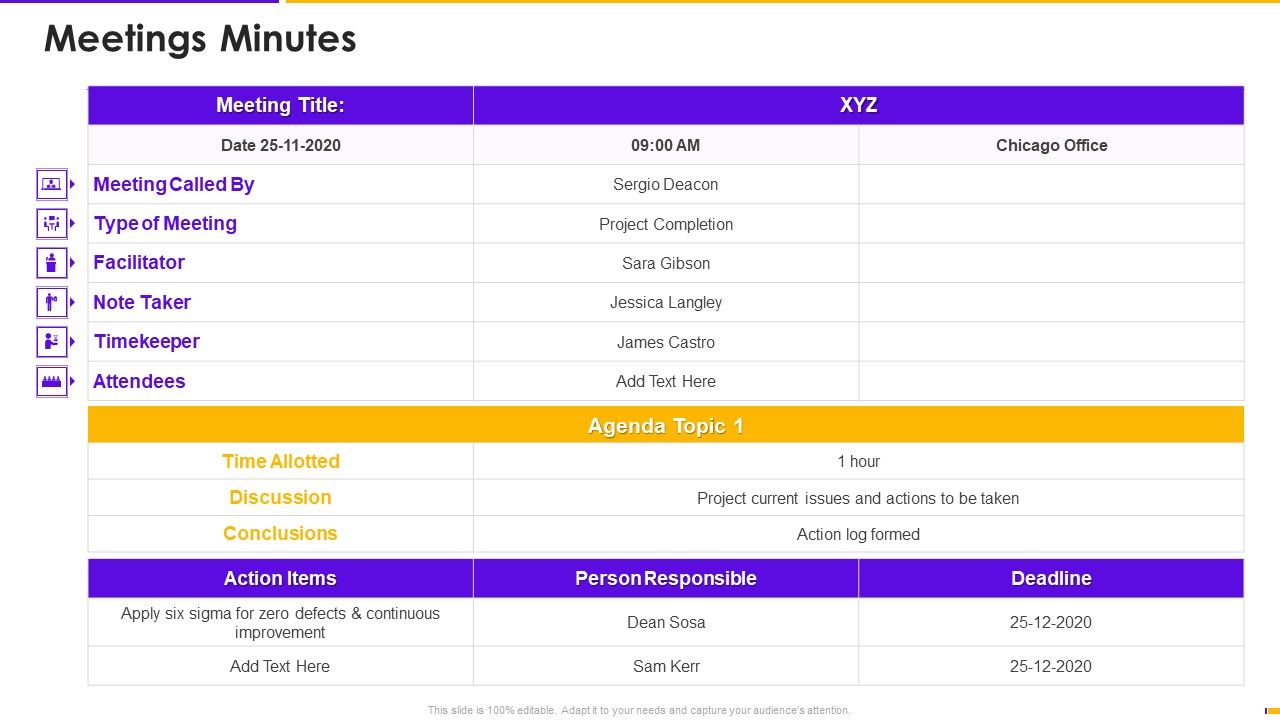The height and width of the screenshot is (720, 1280).
Task: Click Add Text Here in Attendees row
Action: [666, 381]
